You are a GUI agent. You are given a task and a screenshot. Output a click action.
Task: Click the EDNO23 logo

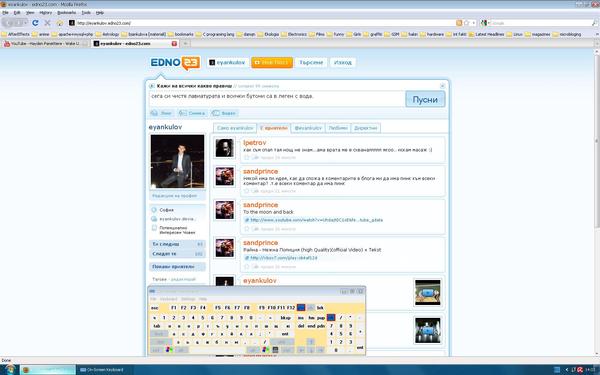pyautogui.click(x=175, y=63)
